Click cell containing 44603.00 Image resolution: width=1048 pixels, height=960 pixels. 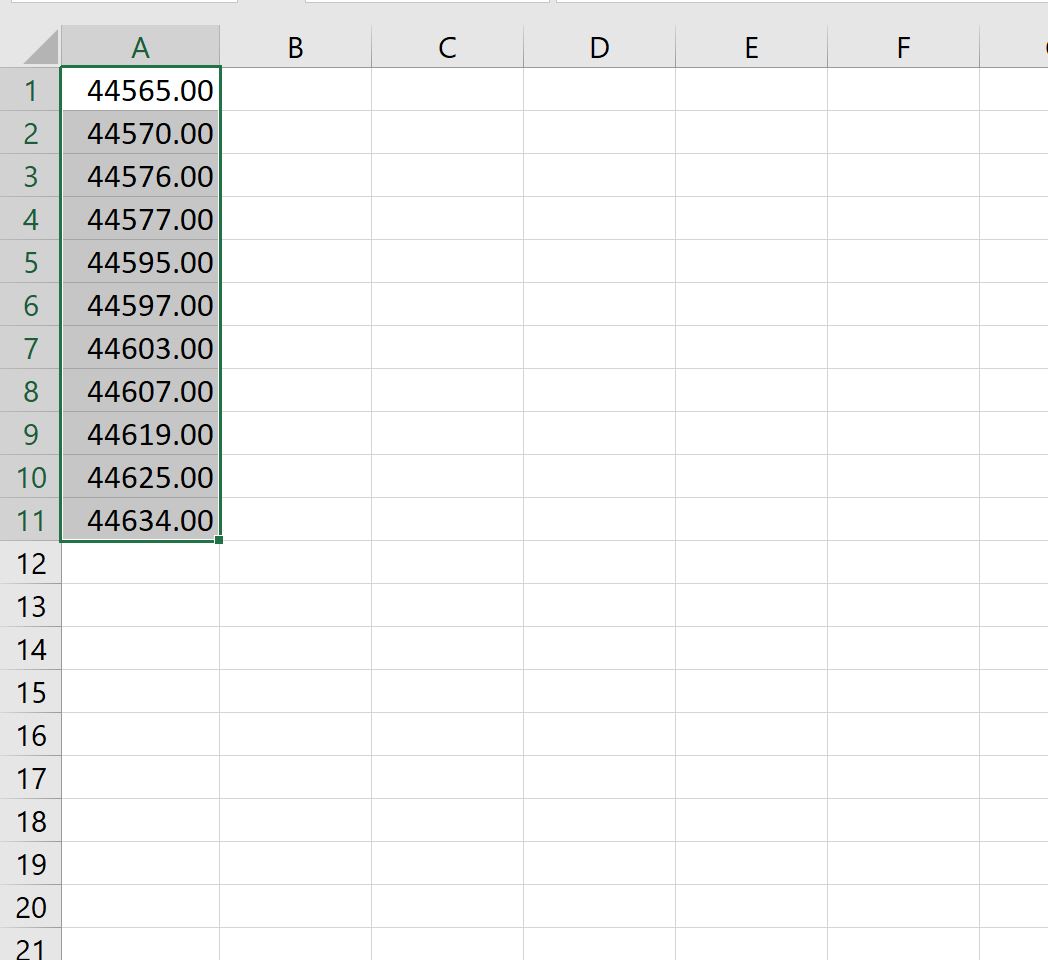click(140, 347)
